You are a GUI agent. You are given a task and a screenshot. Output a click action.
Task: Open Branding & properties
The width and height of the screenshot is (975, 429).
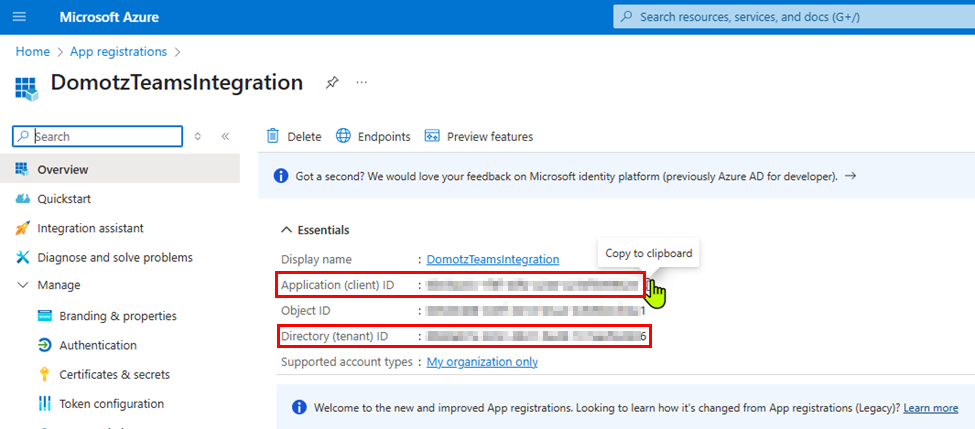click(120, 316)
